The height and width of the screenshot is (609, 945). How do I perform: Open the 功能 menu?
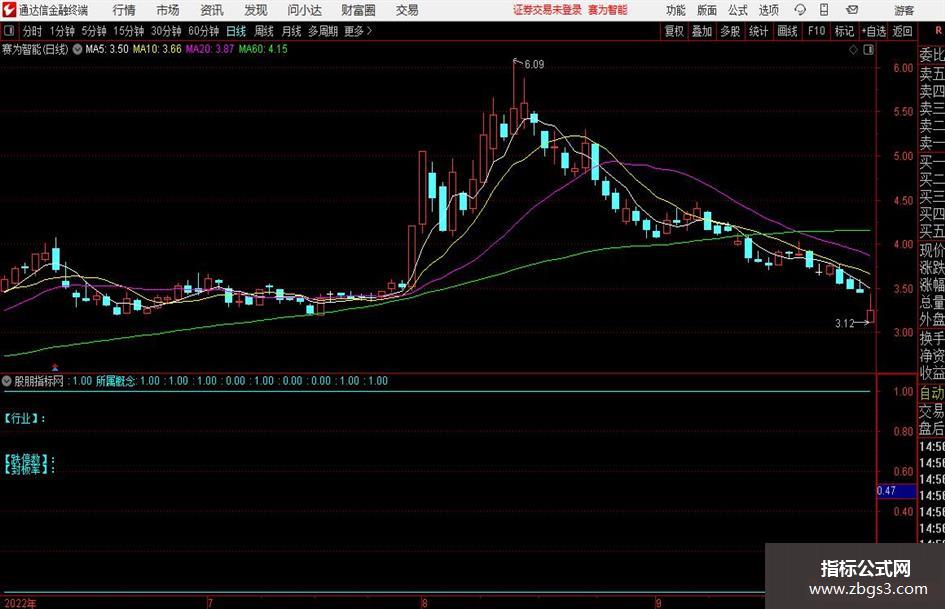coord(676,10)
